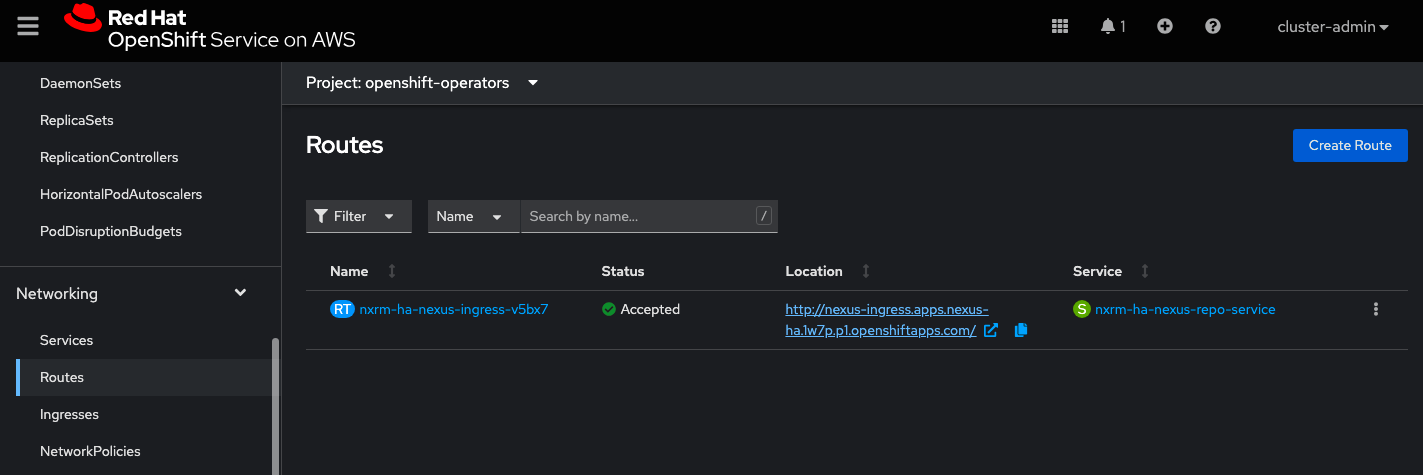
Task: Click the green Accepted check icon
Action: point(608,310)
